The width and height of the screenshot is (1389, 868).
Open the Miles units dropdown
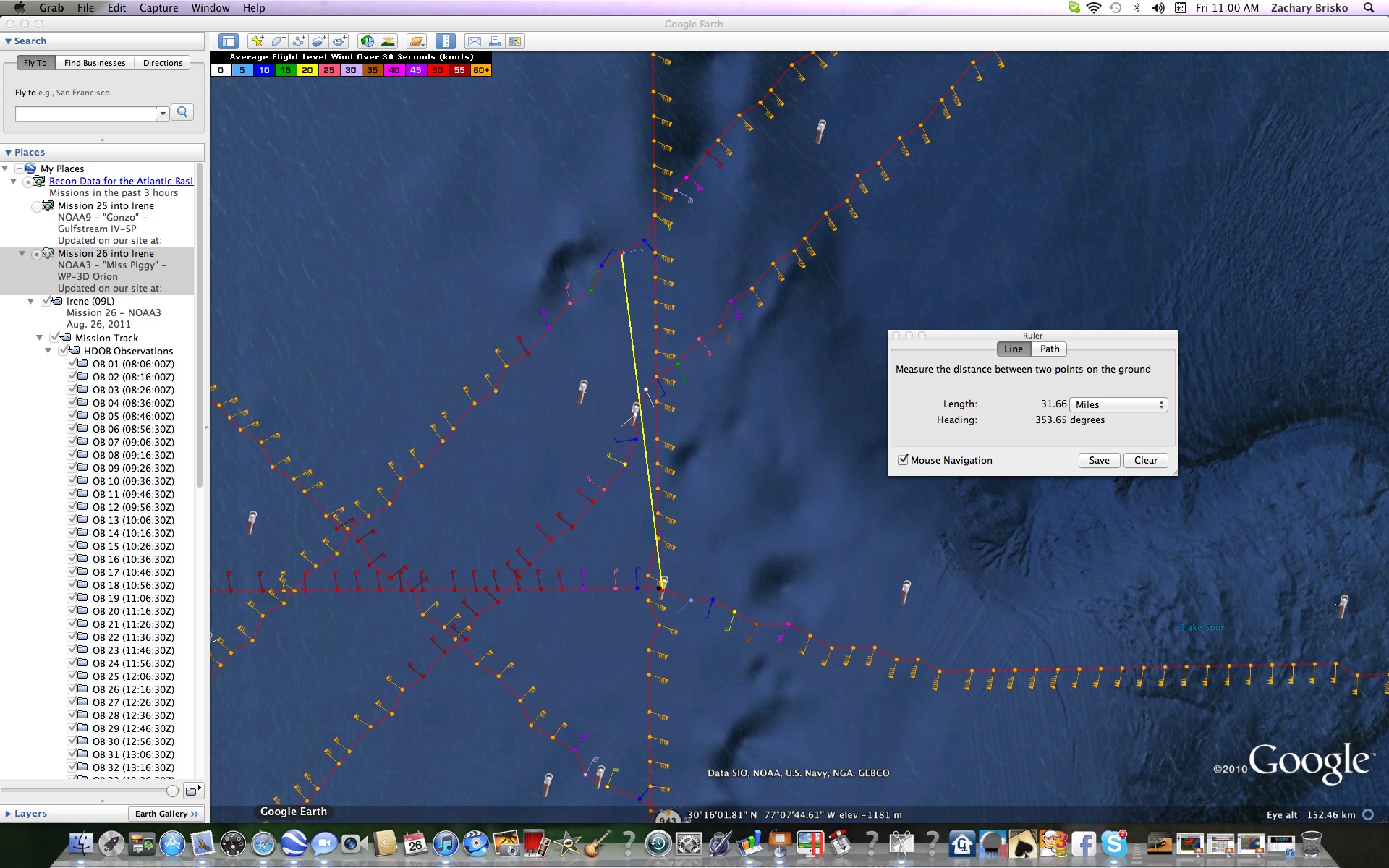pyautogui.click(x=1118, y=404)
